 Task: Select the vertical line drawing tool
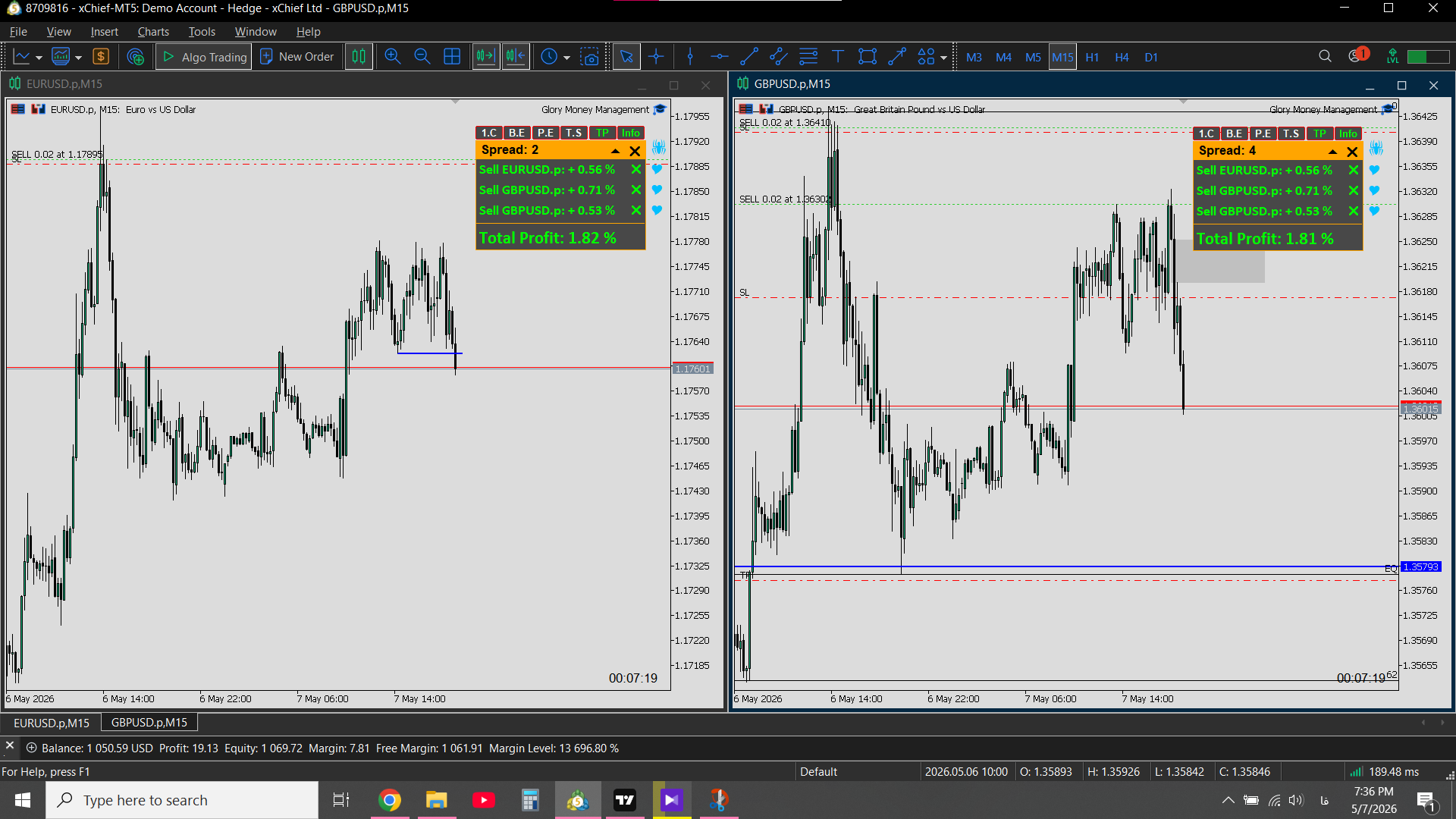click(x=690, y=57)
